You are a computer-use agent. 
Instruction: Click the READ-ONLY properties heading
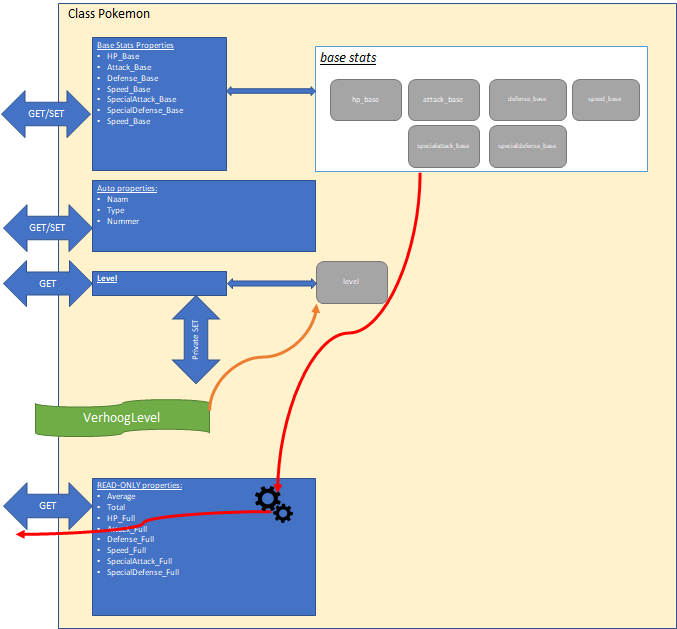coord(139,485)
